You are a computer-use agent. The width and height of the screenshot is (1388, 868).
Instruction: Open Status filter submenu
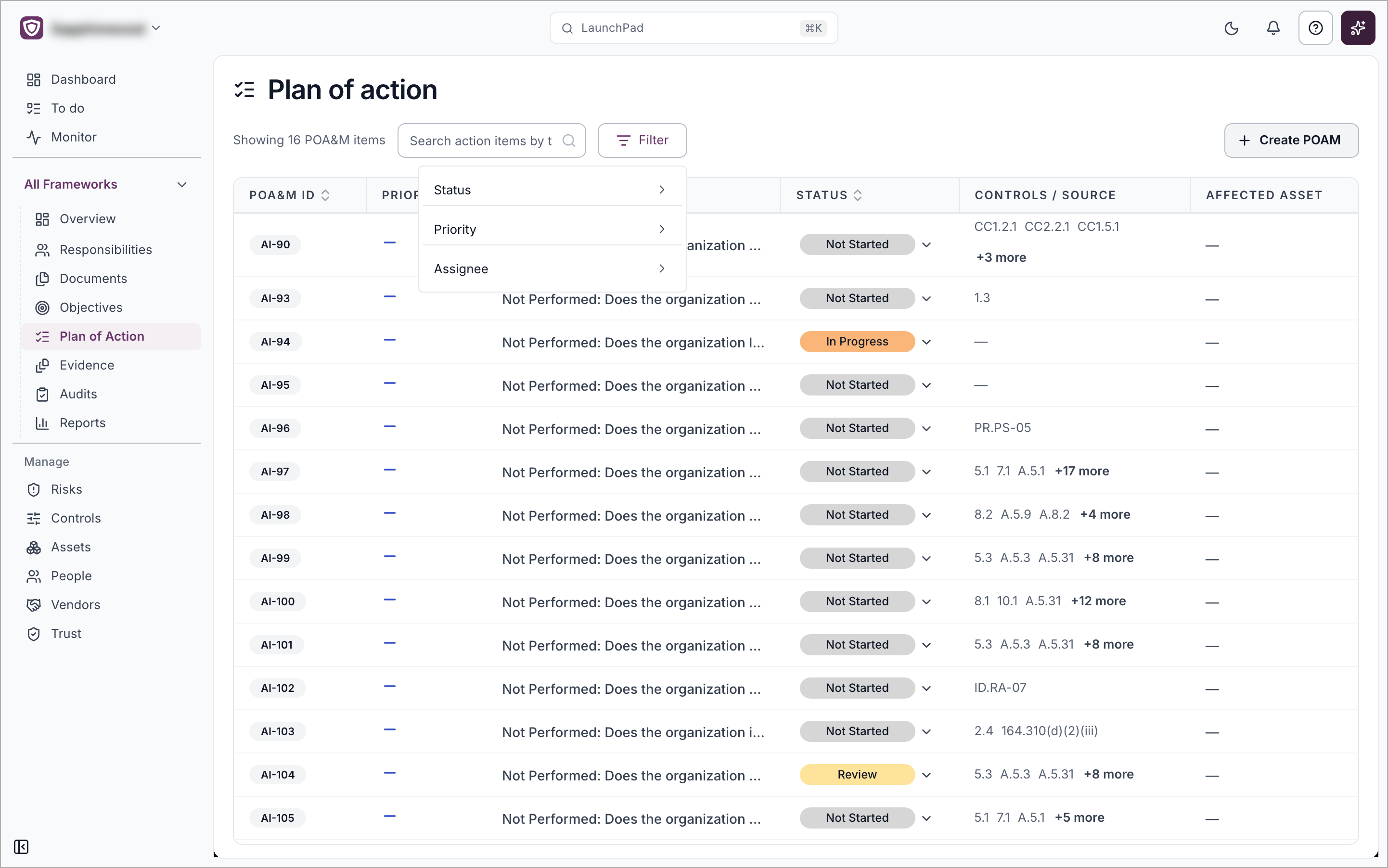coord(552,190)
